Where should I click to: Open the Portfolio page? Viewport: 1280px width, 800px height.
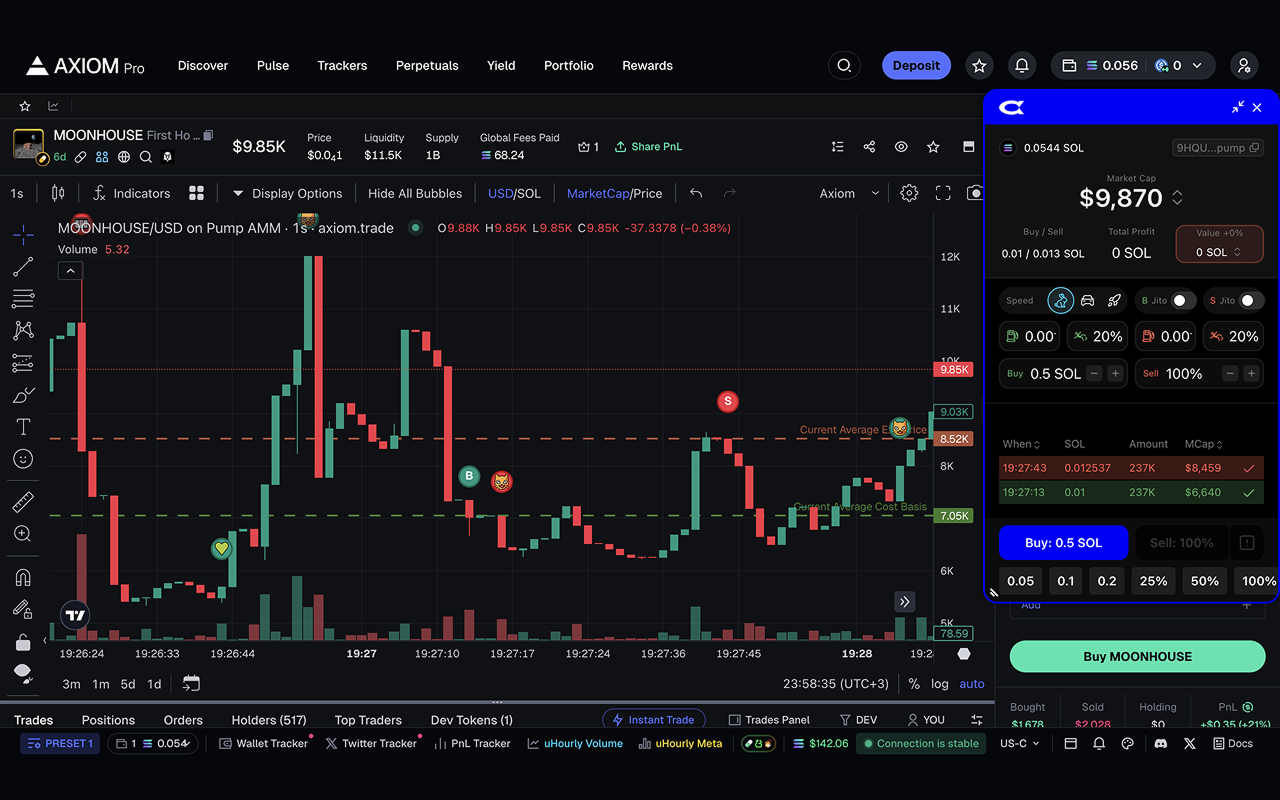coord(569,66)
